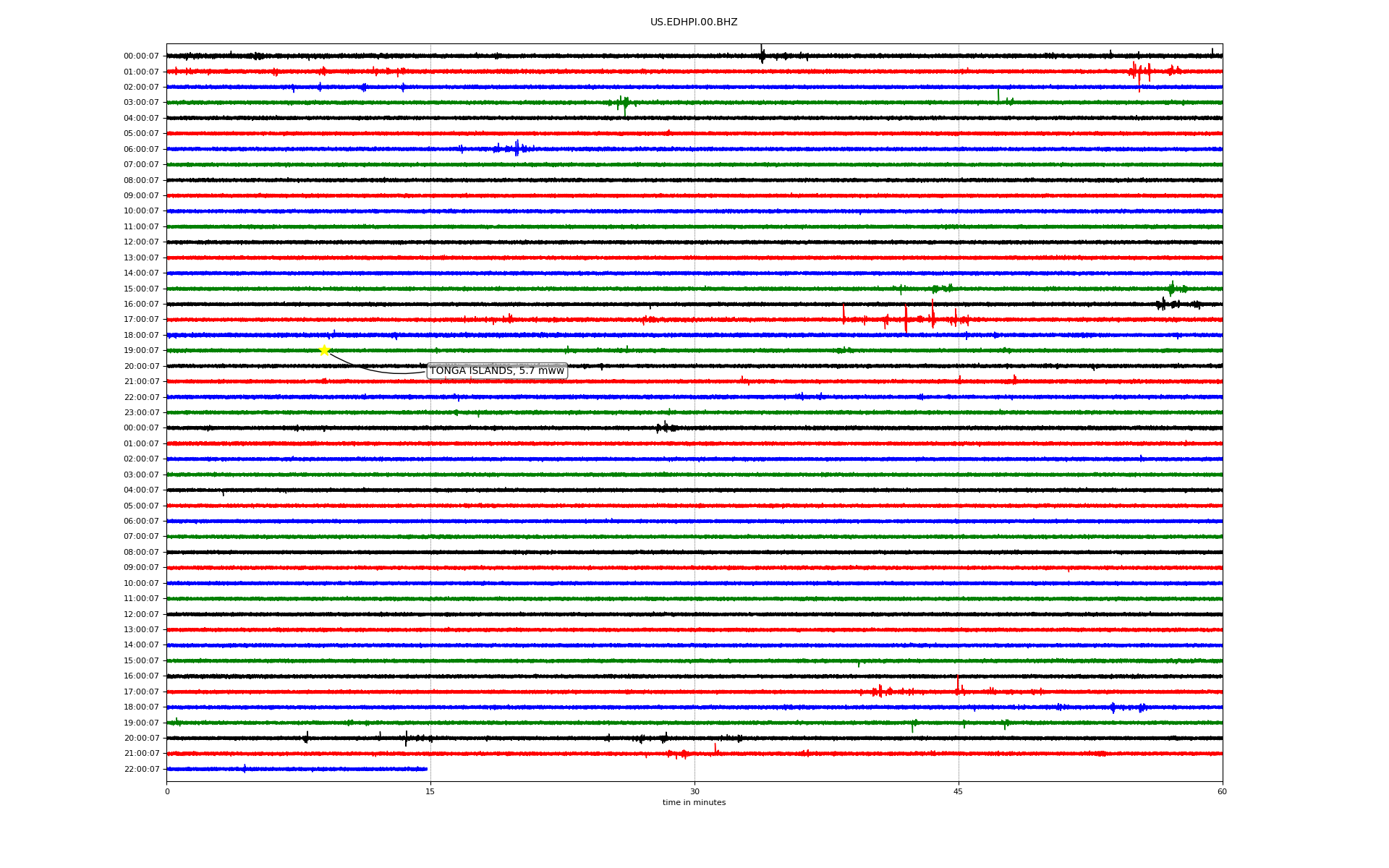Image resolution: width=1389 pixels, height=868 pixels.
Task: Click the black spike on top 00:00:07 trace near 34 min
Action: (x=761, y=54)
